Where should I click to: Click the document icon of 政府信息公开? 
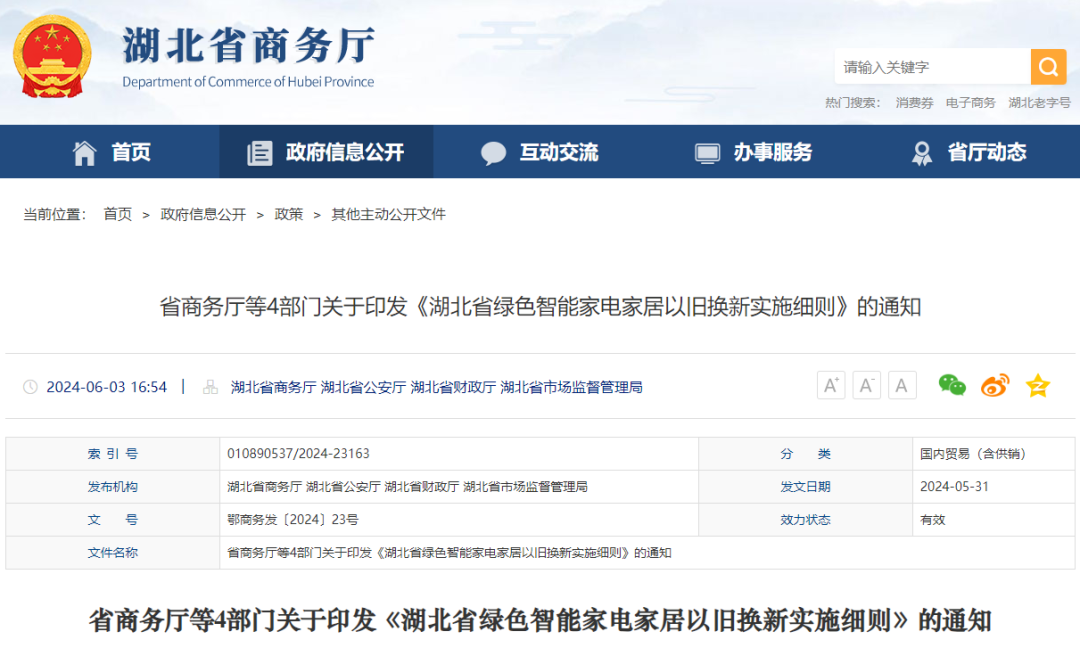260,152
